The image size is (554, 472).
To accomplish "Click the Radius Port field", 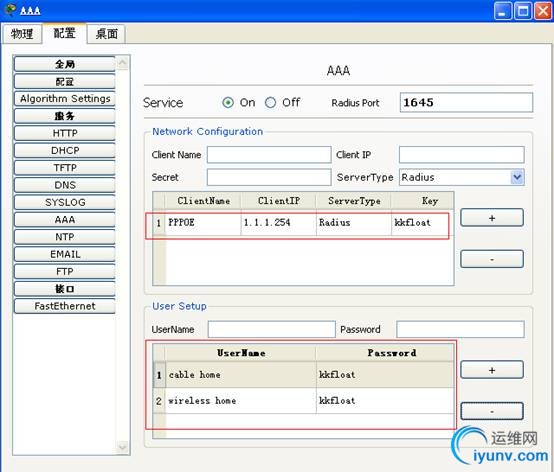I will (466, 102).
